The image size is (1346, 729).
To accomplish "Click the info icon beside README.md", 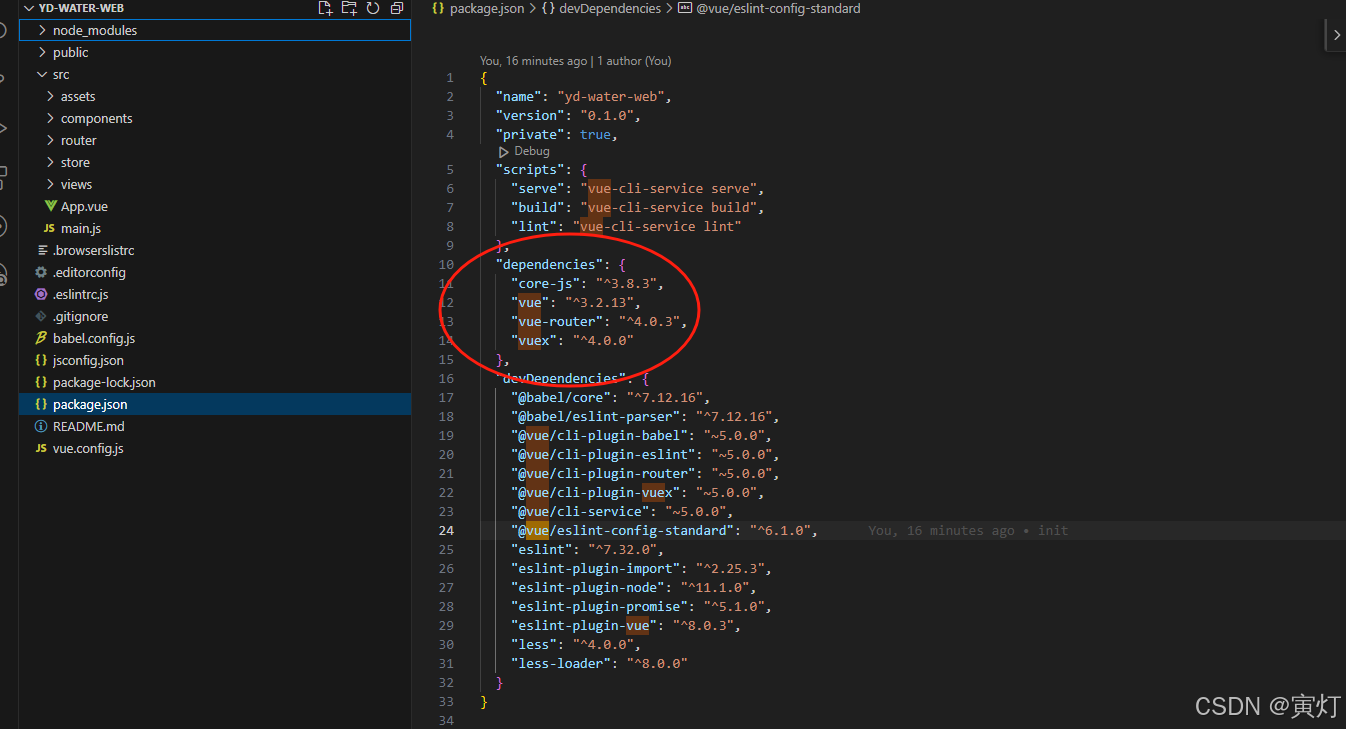I will pyautogui.click(x=41, y=426).
